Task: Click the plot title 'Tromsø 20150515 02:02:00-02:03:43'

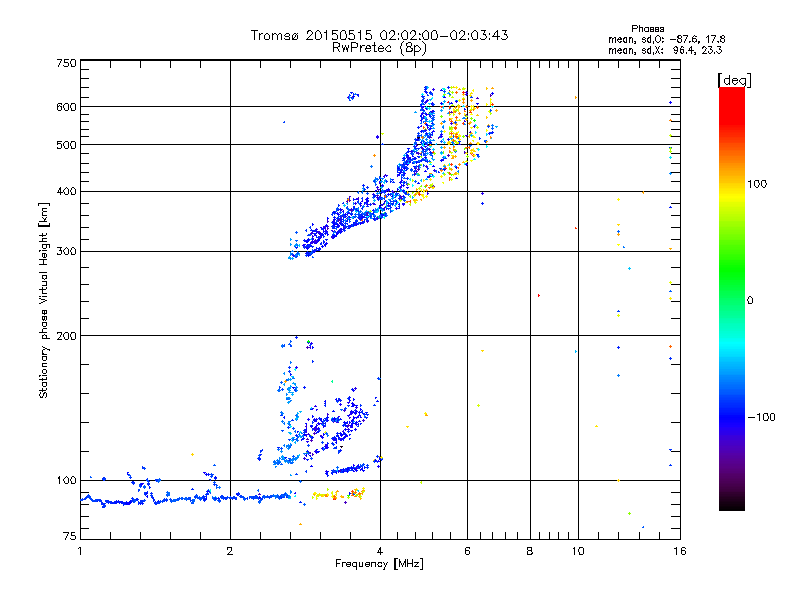Action: (x=379, y=35)
